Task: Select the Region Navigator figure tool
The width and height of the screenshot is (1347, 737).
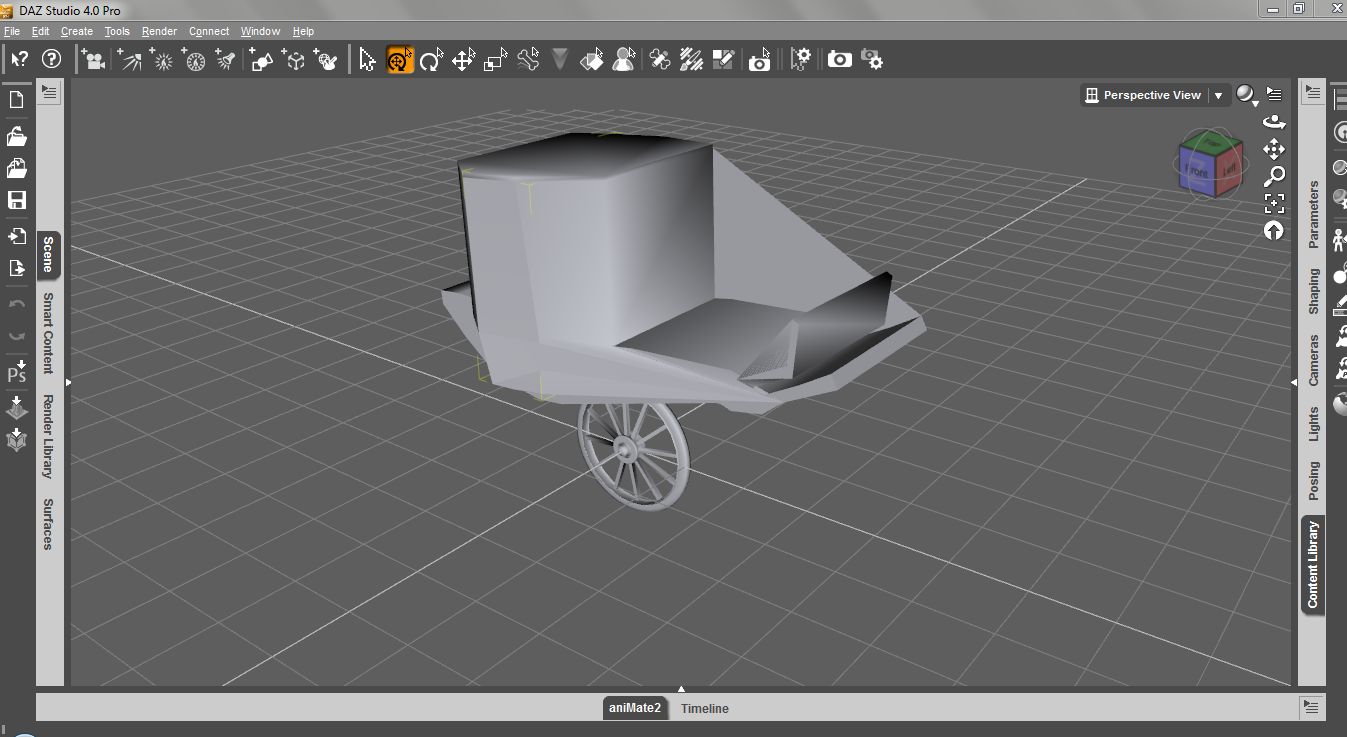Action: tap(624, 60)
